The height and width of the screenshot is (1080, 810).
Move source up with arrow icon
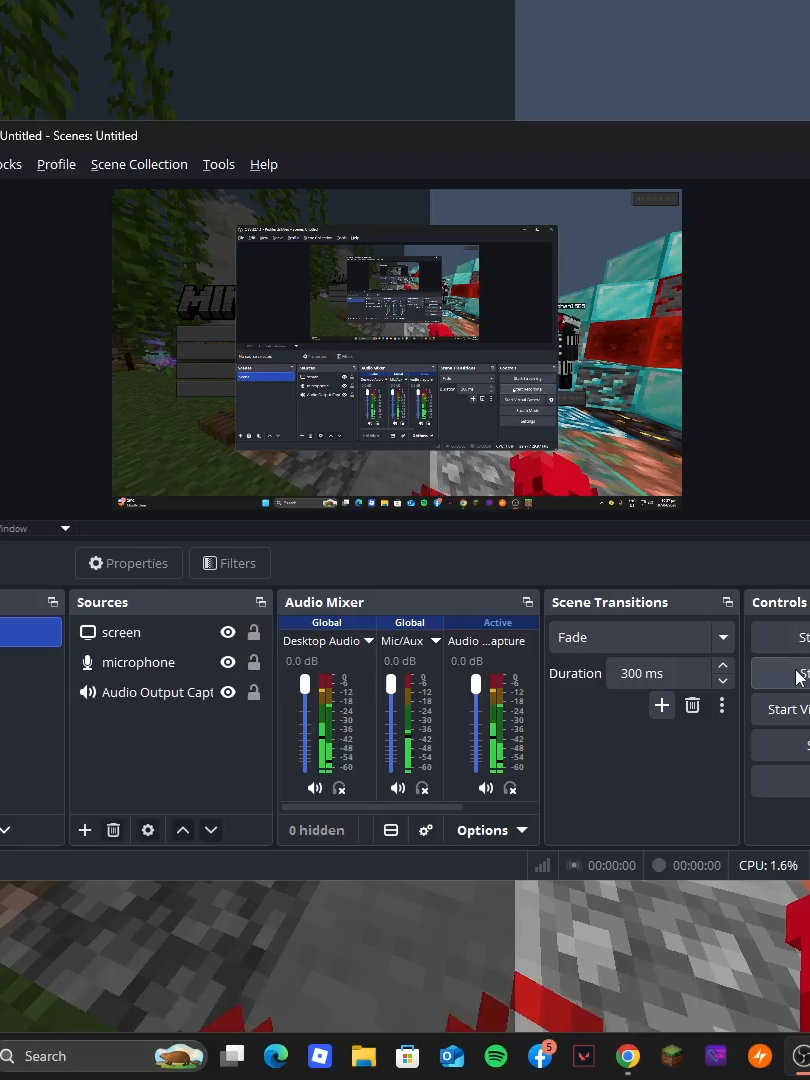183,830
